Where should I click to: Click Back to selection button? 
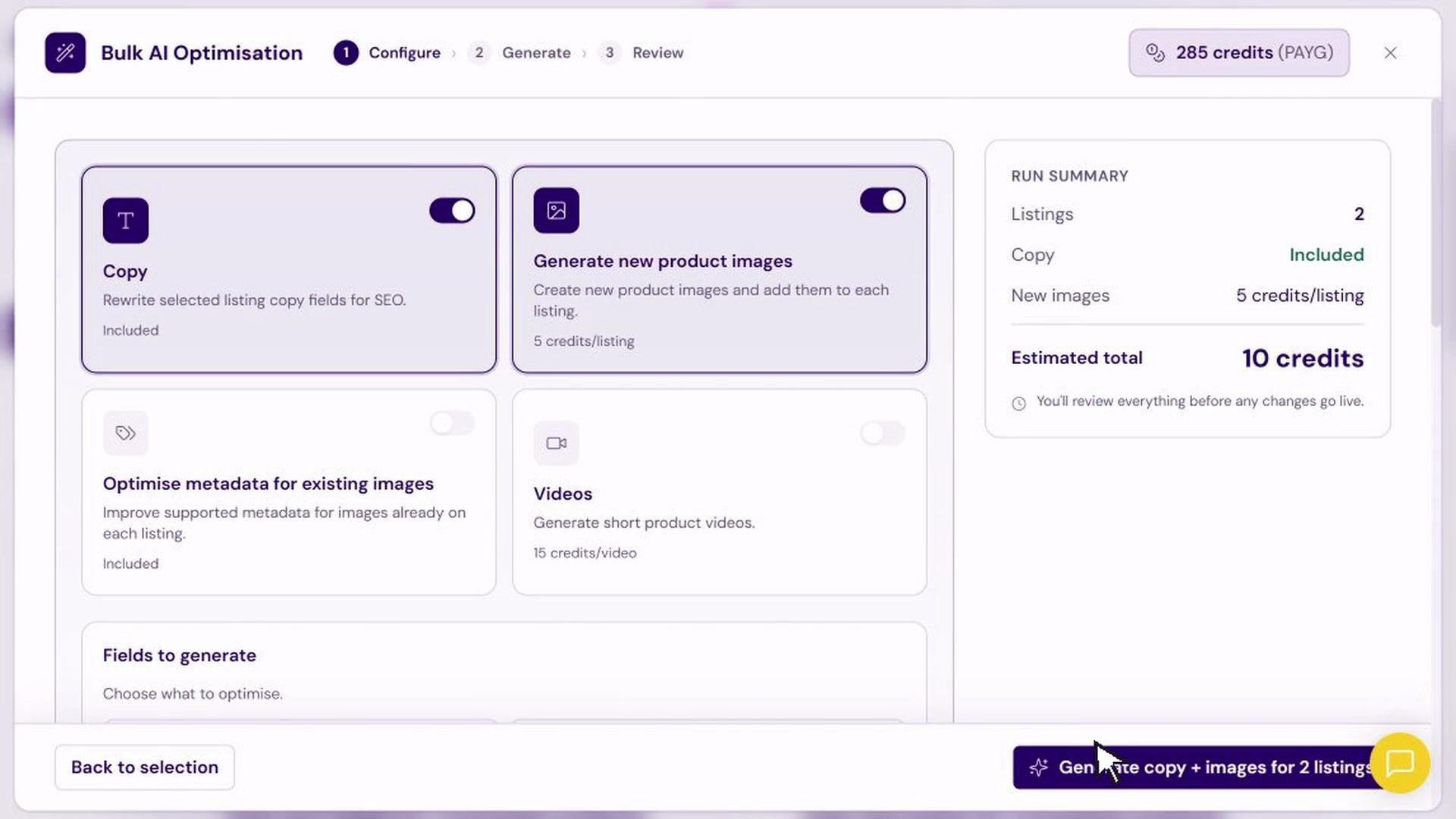(145, 767)
